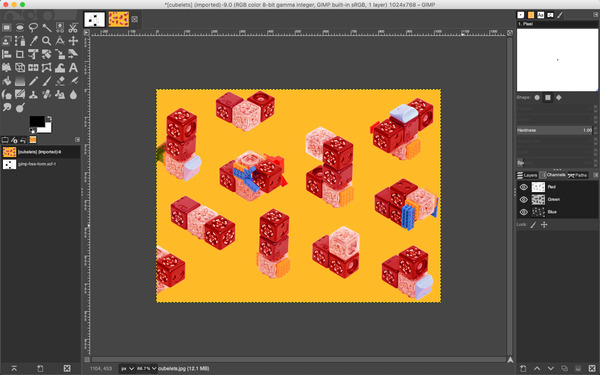Open the Fonts tab in top-right dock
Screen dimensions: 600x375
(540, 15)
